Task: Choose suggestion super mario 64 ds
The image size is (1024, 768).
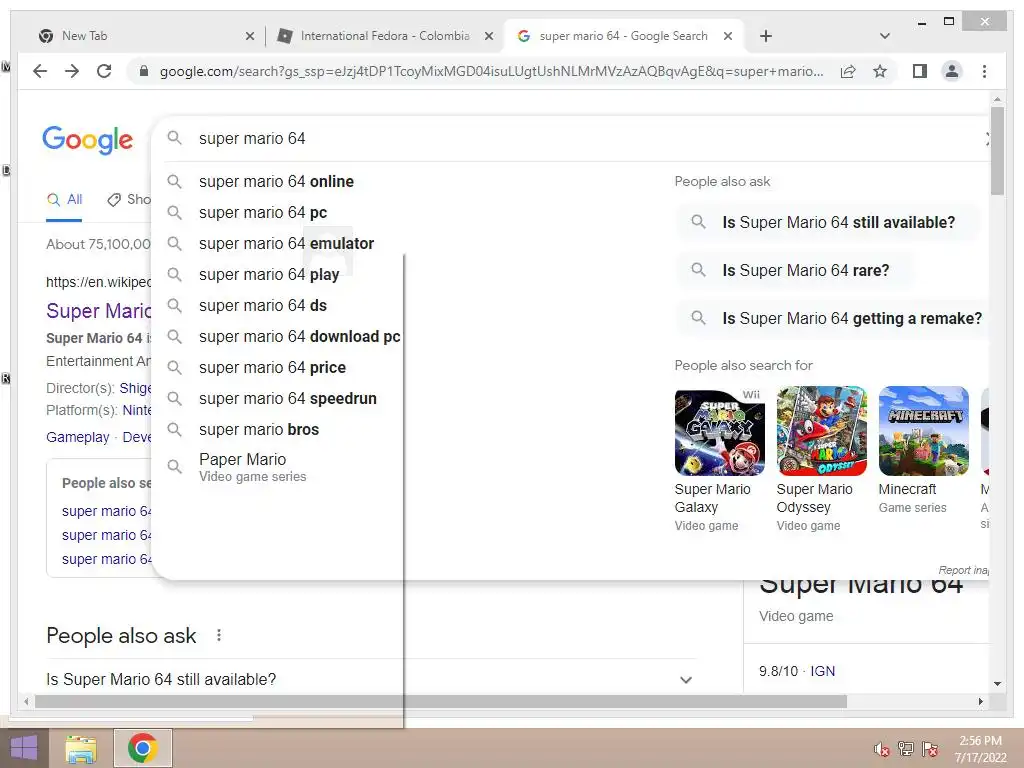Action: pos(263,306)
